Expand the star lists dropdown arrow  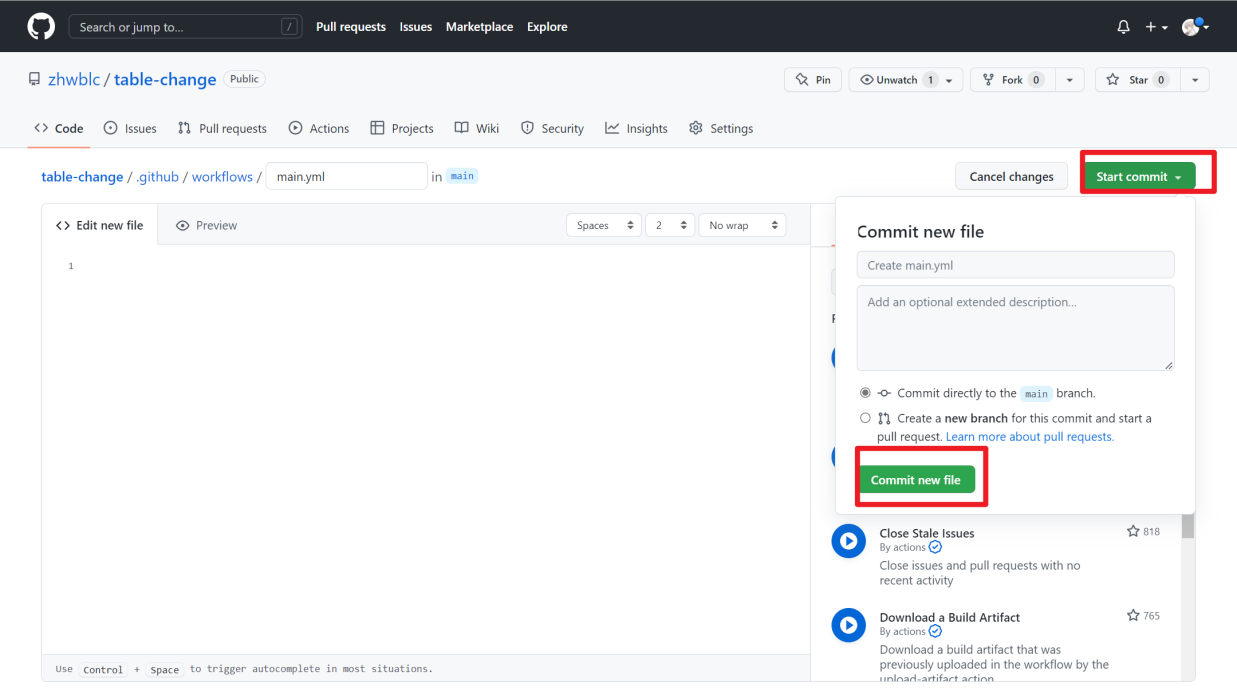pyautogui.click(x=1195, y=80)
